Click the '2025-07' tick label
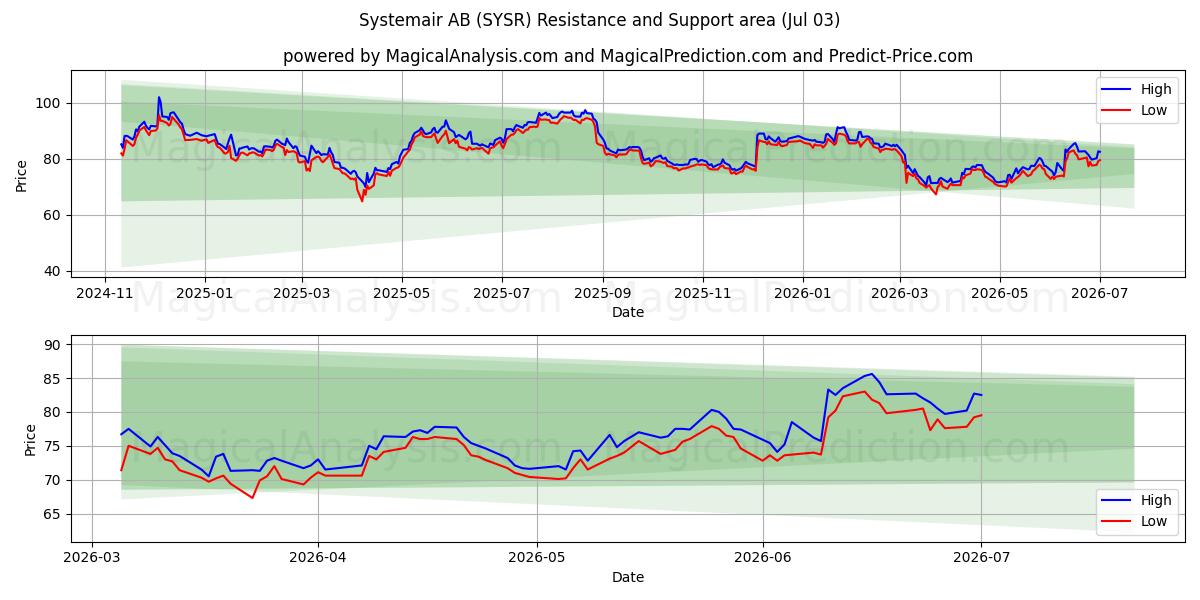Image resolution: width=1200 pixels, height=600 pixels. pos(501,294)
